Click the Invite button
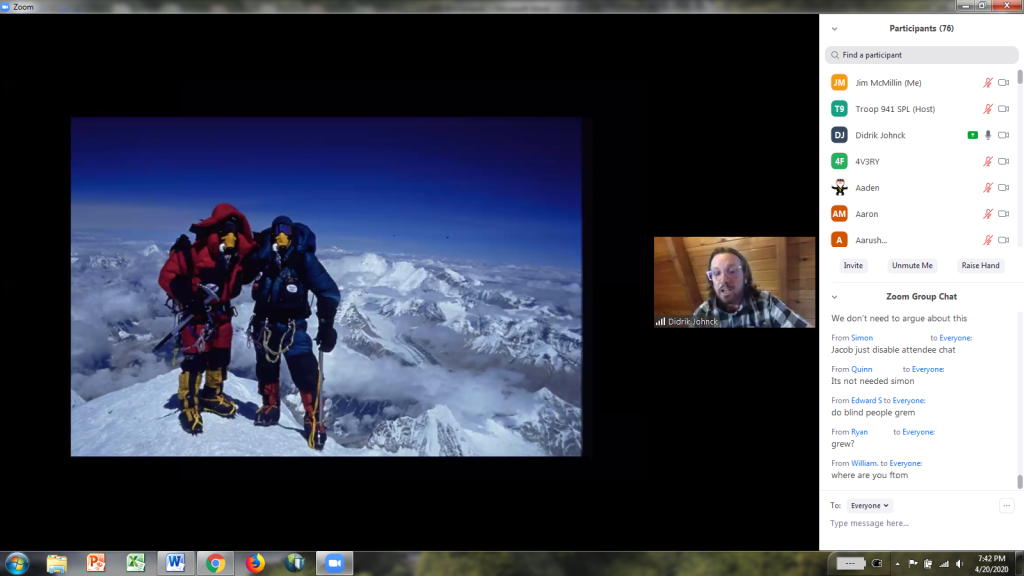 [853, 266]
